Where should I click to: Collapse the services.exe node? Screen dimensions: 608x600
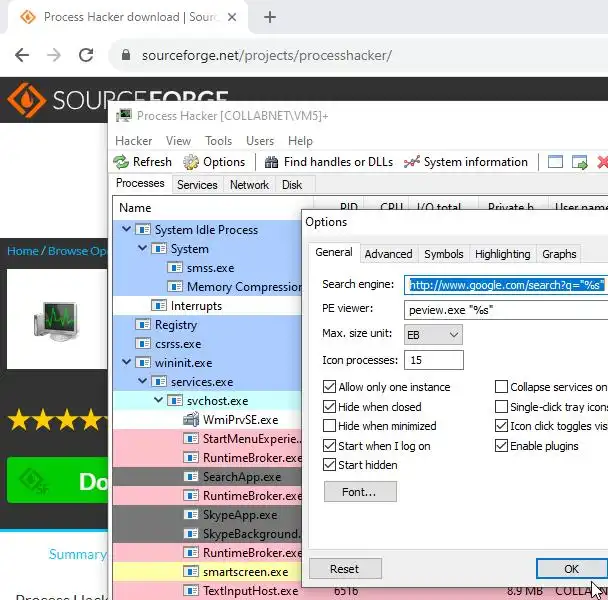pos(142,381)
